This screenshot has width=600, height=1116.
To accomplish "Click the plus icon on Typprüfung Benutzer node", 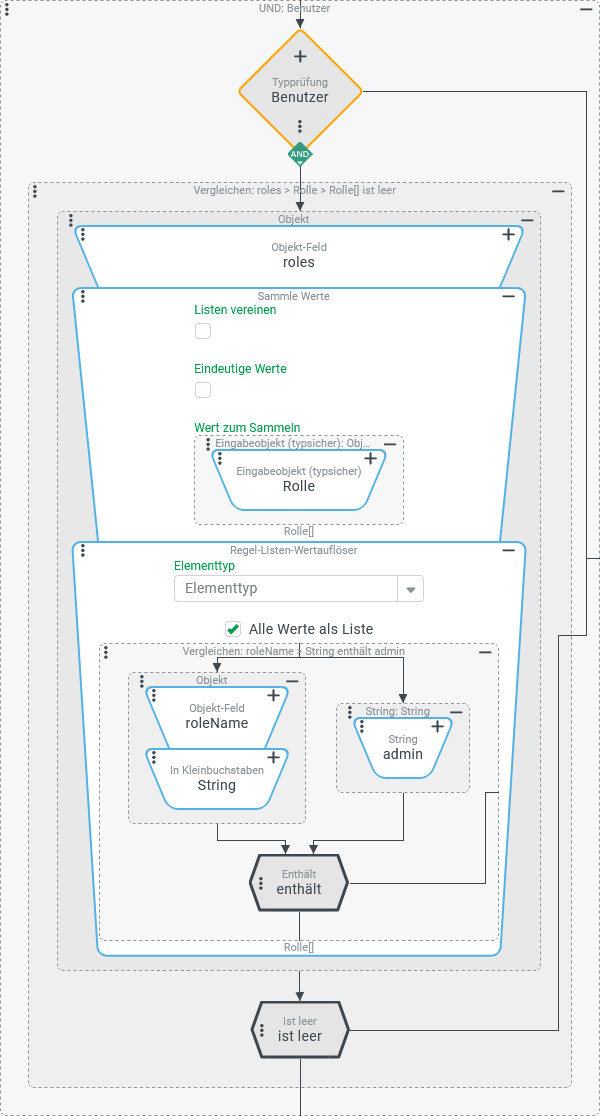I will click(x=299, y=57).
